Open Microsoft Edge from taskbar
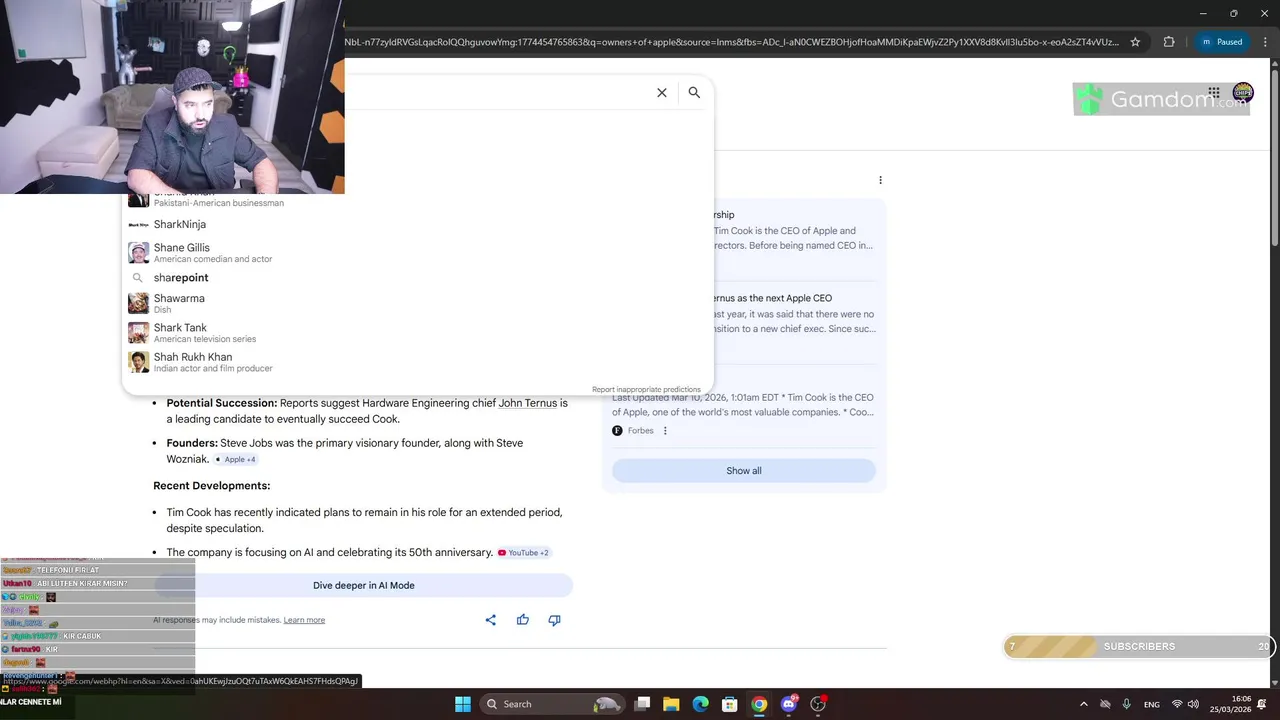Image resolution: width=1280 pixels, height=720 pixels. (x=701, y=704)
